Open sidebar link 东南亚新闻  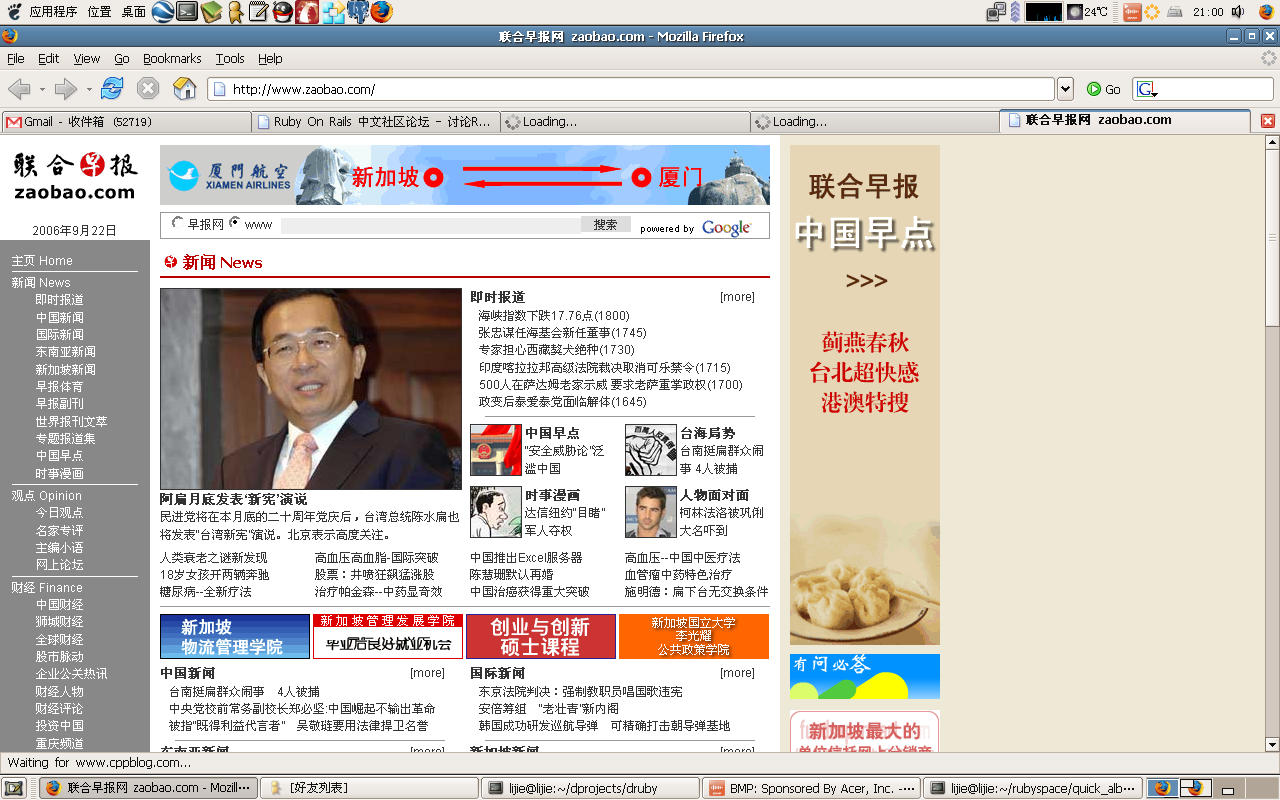66,352
